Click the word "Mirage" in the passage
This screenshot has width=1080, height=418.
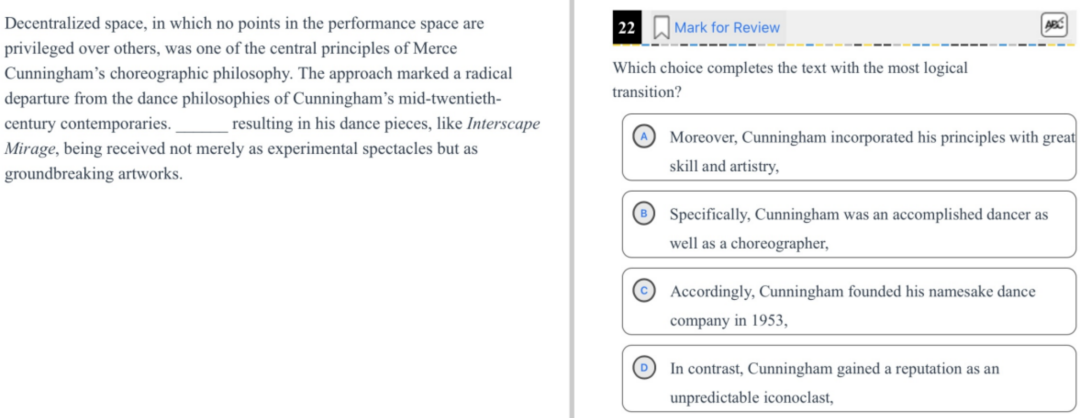[x=30, y=149]
